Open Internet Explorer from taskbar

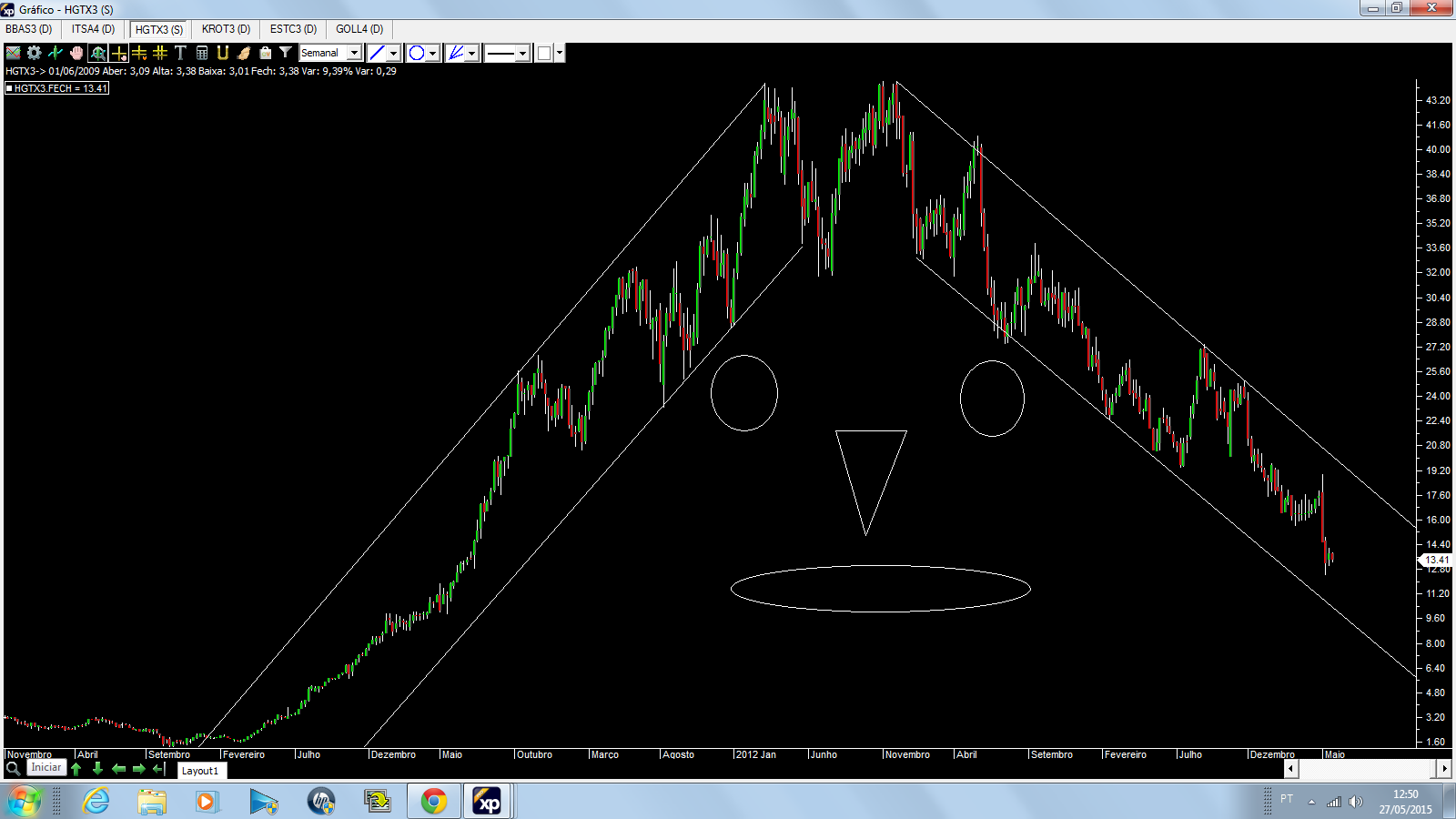point(96,802)
